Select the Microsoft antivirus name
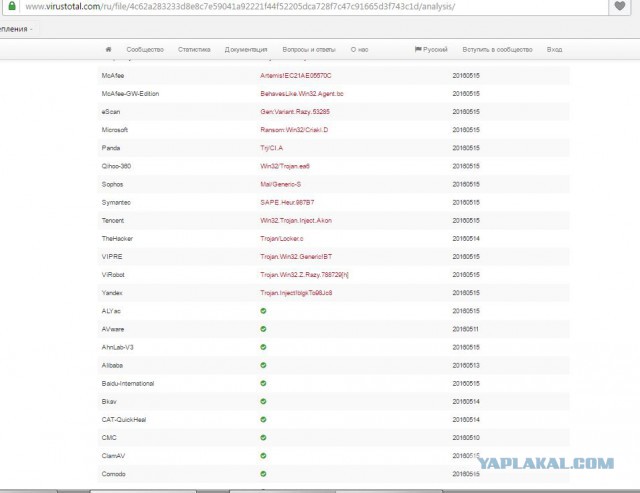The height and width of the screenshot is (493, 640). 114,130
